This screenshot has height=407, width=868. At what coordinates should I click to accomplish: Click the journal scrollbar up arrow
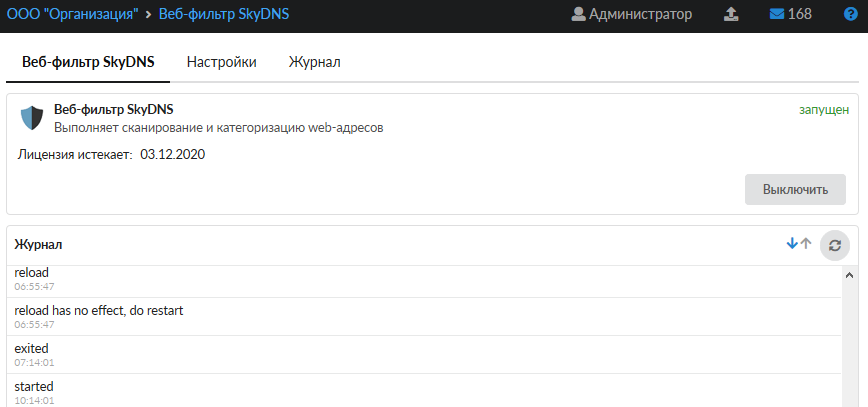(849, 275)
